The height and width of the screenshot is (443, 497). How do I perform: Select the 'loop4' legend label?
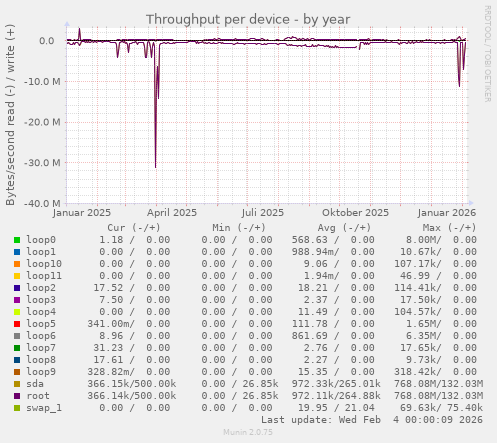coord(41,312)
